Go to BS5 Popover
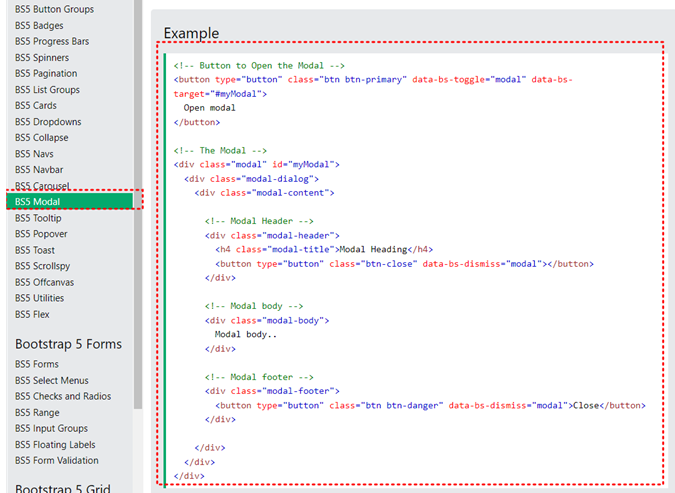Screen dimensions: 675x493 tap(41, 234)
